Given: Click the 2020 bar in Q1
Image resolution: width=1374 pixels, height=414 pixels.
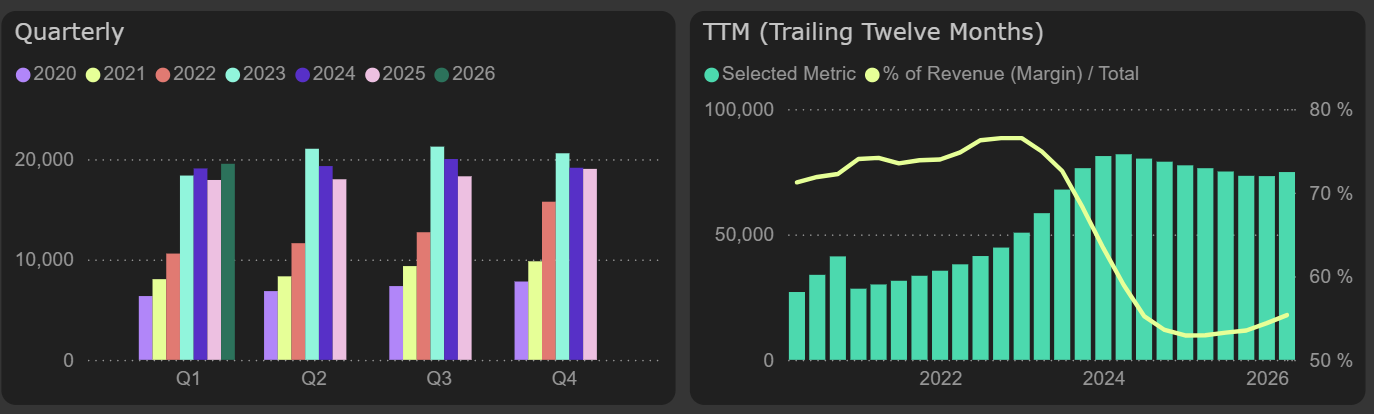Looking at the screenshot, I should tap(146, 327).
